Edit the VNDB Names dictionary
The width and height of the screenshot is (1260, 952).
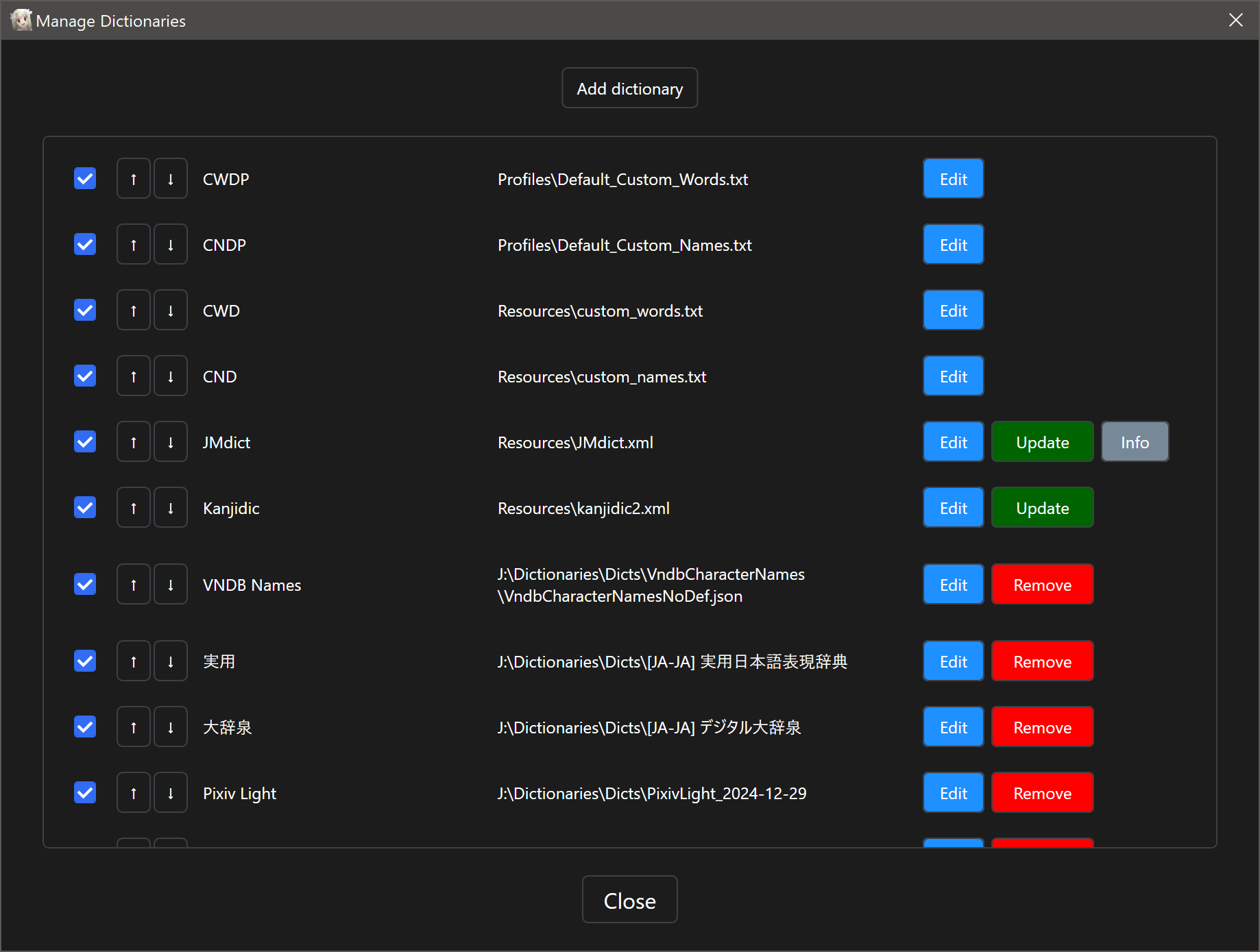tap(954, 585)
